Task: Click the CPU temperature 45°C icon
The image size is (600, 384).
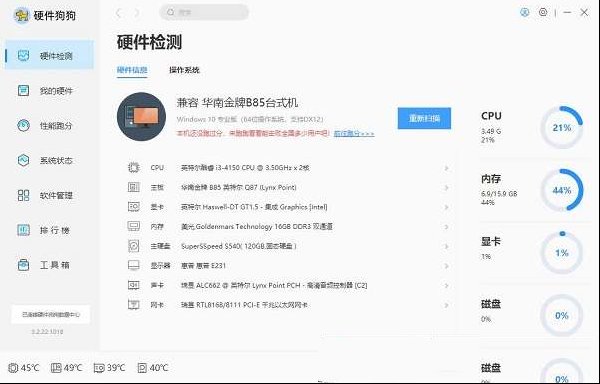Action: pyautogui.click(x=13, y=368)
